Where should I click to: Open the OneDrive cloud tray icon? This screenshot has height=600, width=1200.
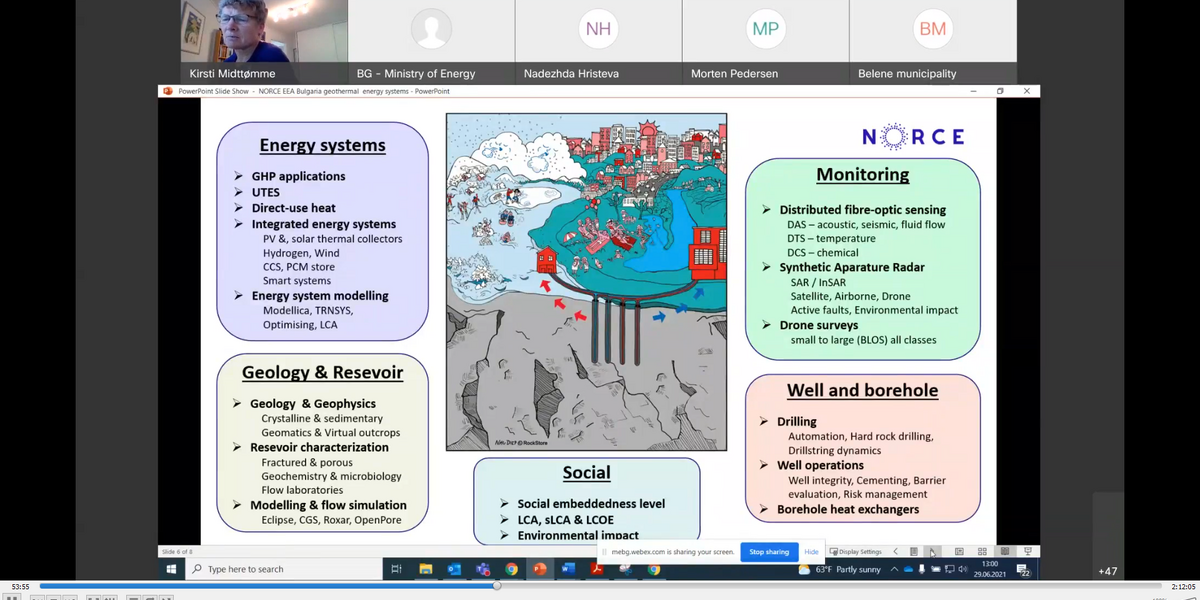[x=908, y=569]
